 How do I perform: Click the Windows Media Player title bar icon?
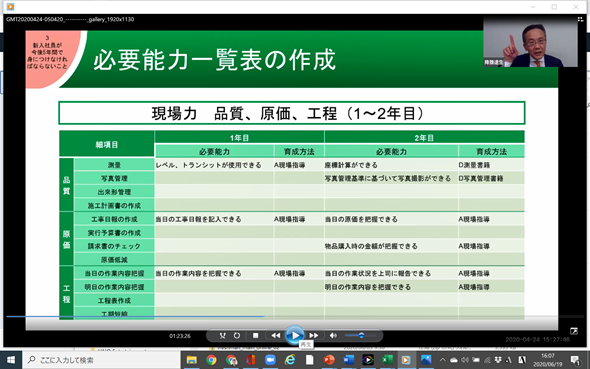click(x=10, y=6)
